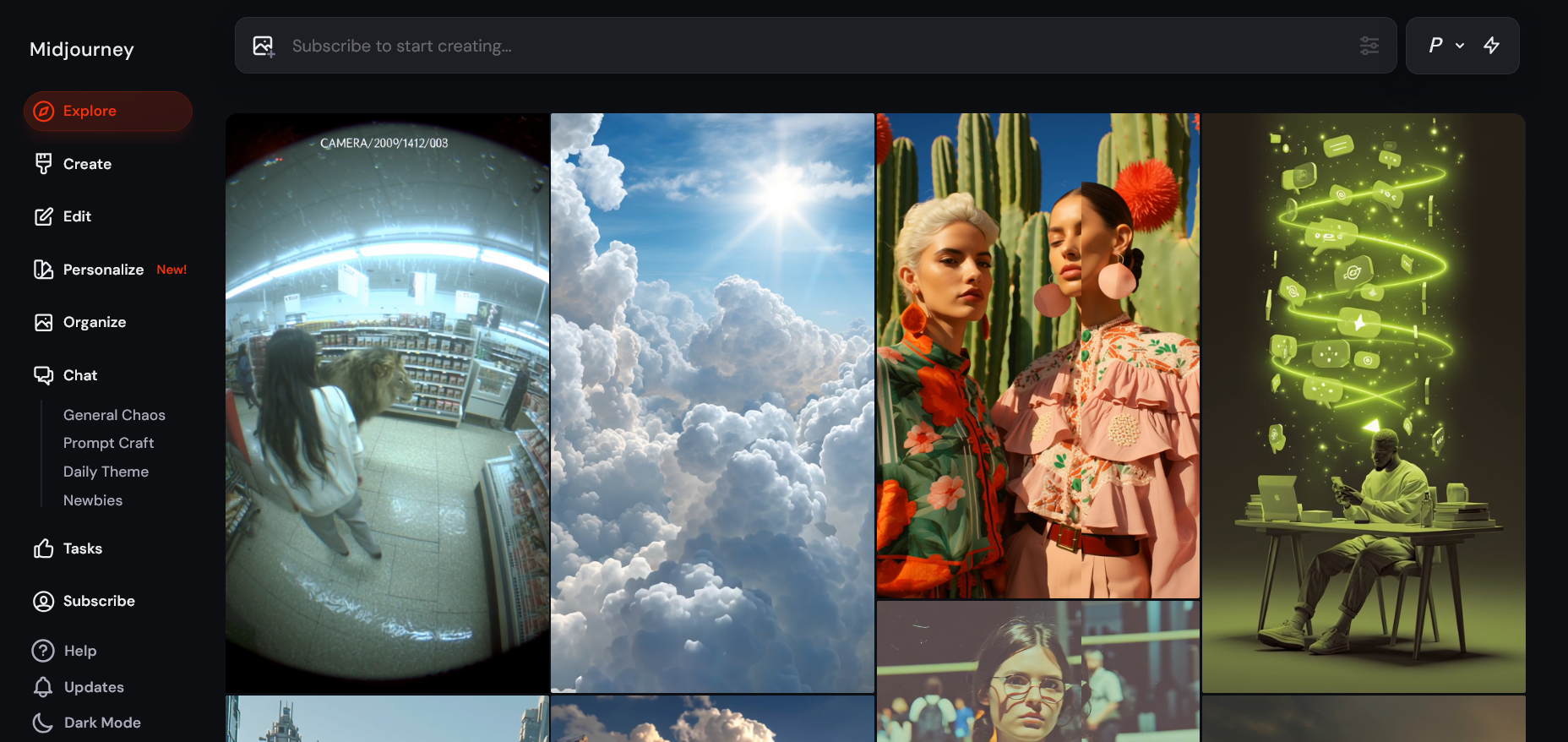Open the two women with cacti image

1038,356
